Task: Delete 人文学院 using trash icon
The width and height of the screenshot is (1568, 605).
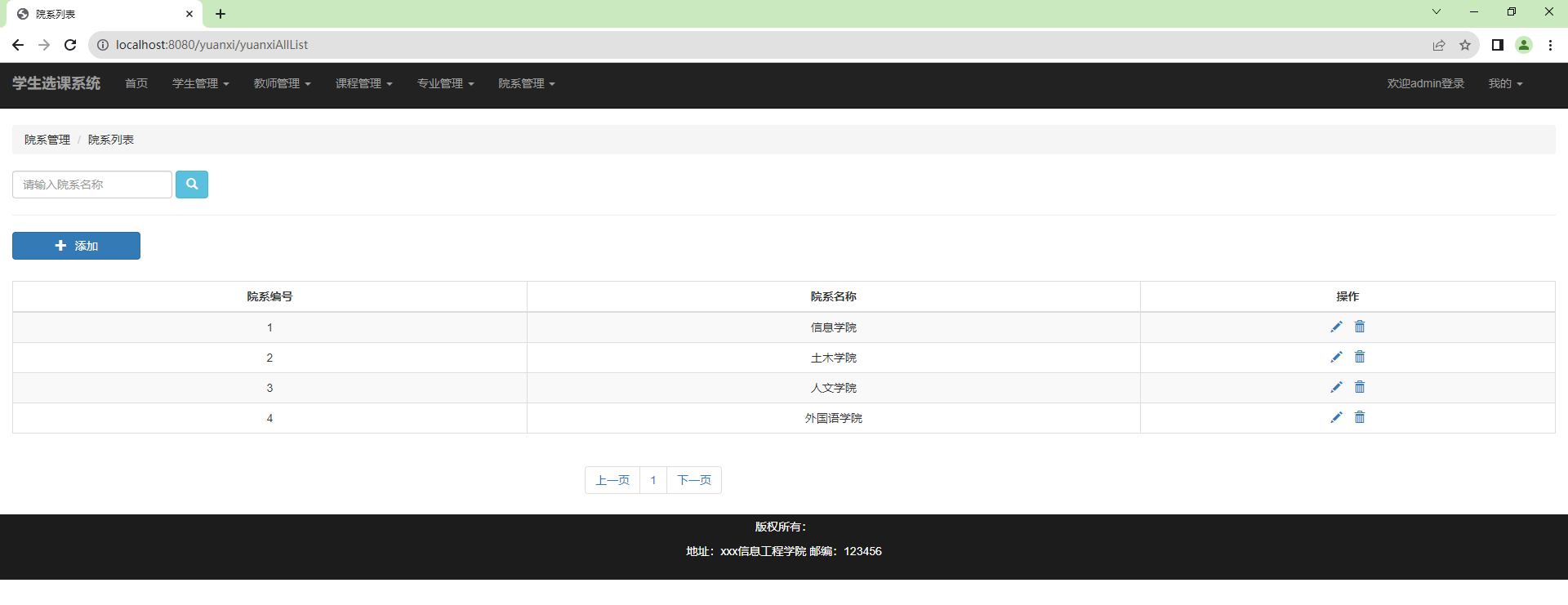Action: tap(1360, 387)
